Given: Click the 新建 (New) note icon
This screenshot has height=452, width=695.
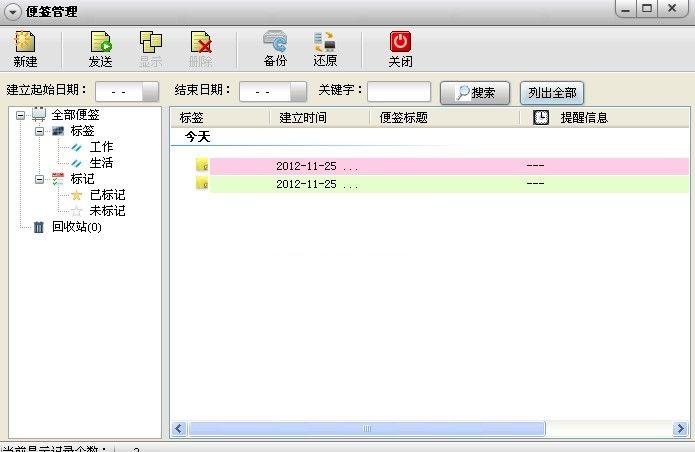Looking at the screenshot, I should click(25, 42).
